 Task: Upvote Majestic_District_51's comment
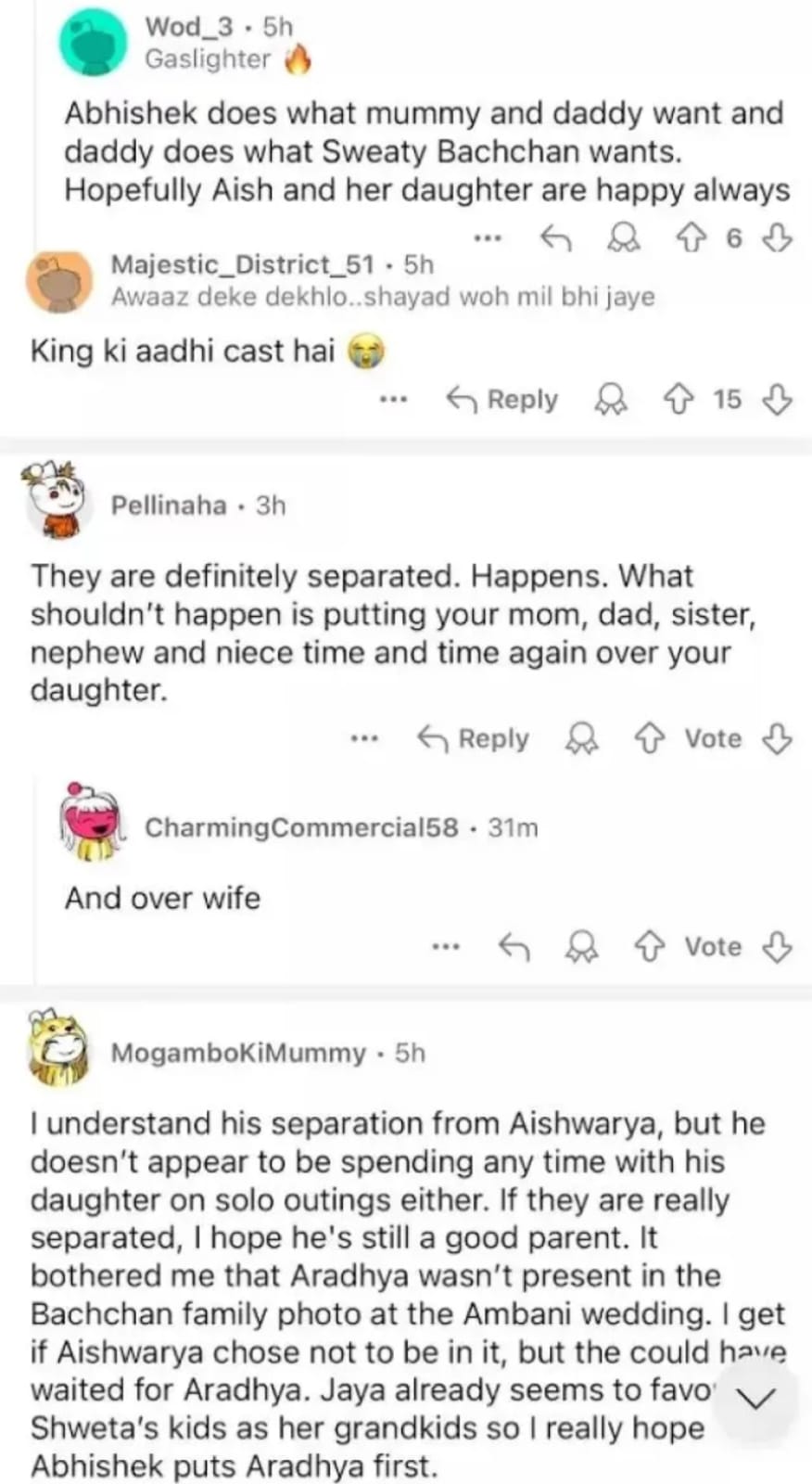coord(679,400)
